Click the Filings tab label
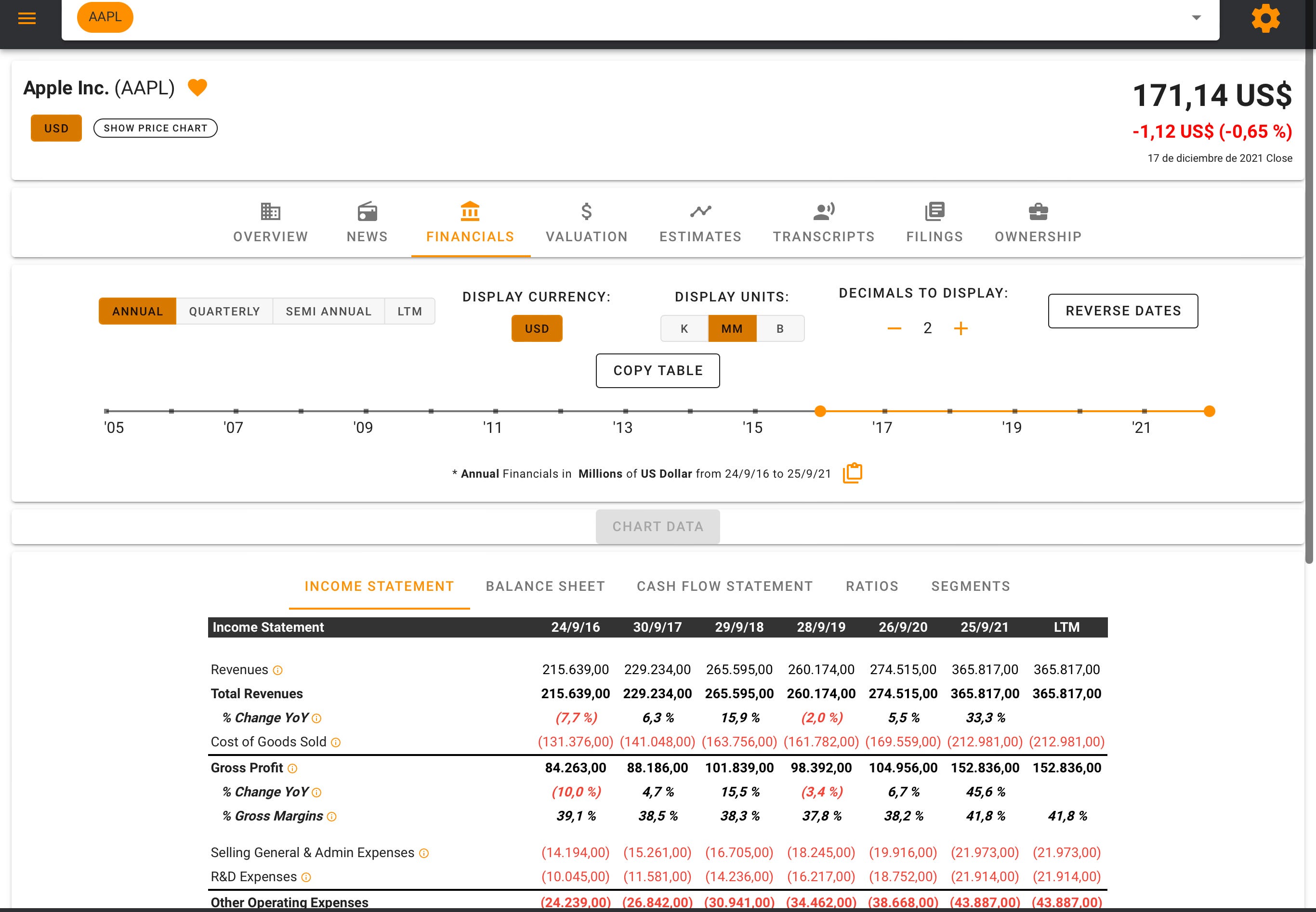Viewport: 1316px width, 912px height. click(934, 236)
